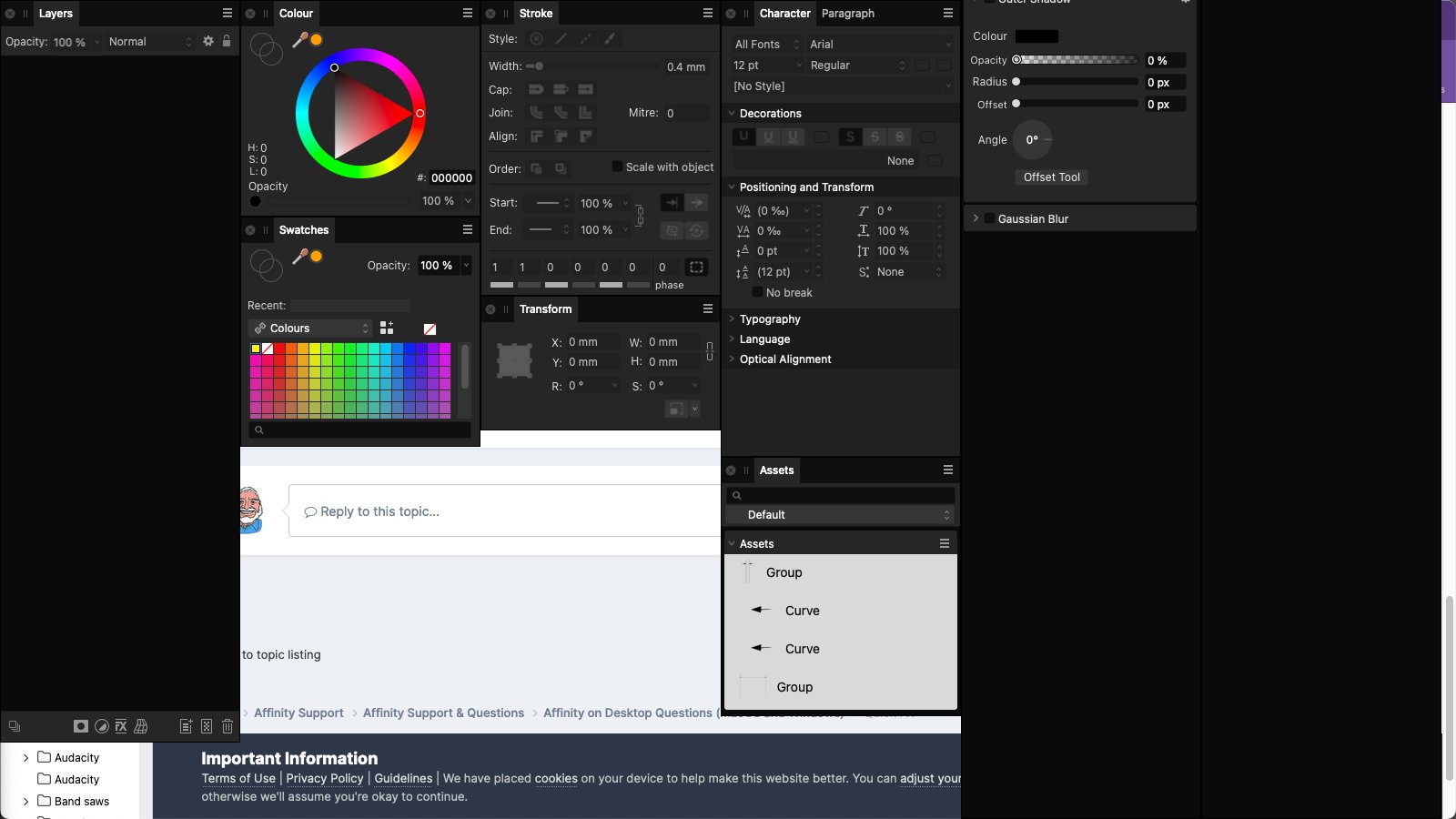
Task: Expand the Typography section
Action: (x=732, y=318)
